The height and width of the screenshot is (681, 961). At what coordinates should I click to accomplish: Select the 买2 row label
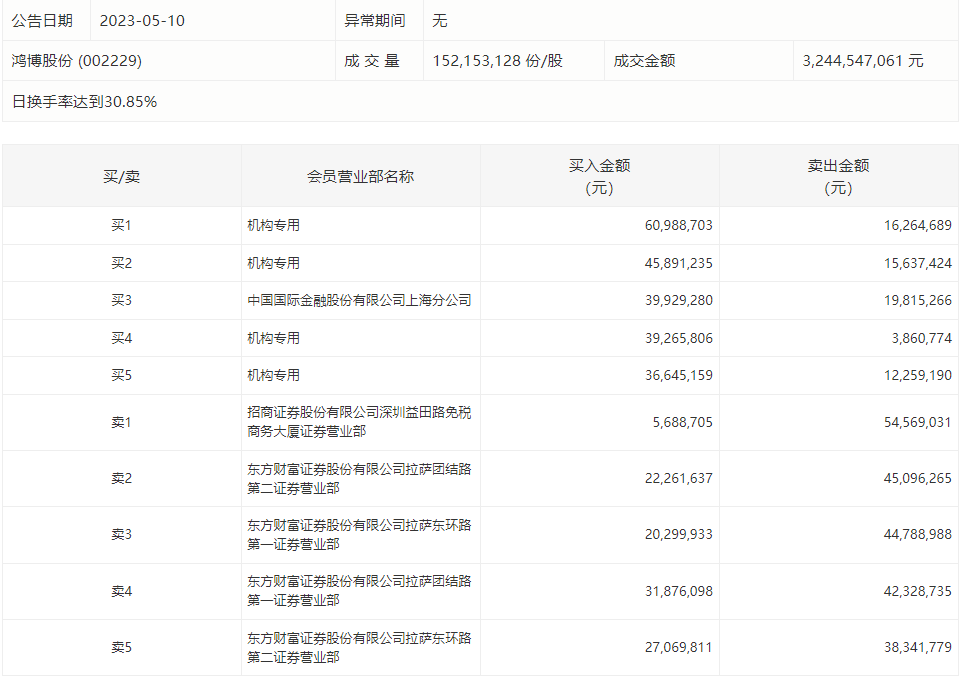click(x=121, y=264)
